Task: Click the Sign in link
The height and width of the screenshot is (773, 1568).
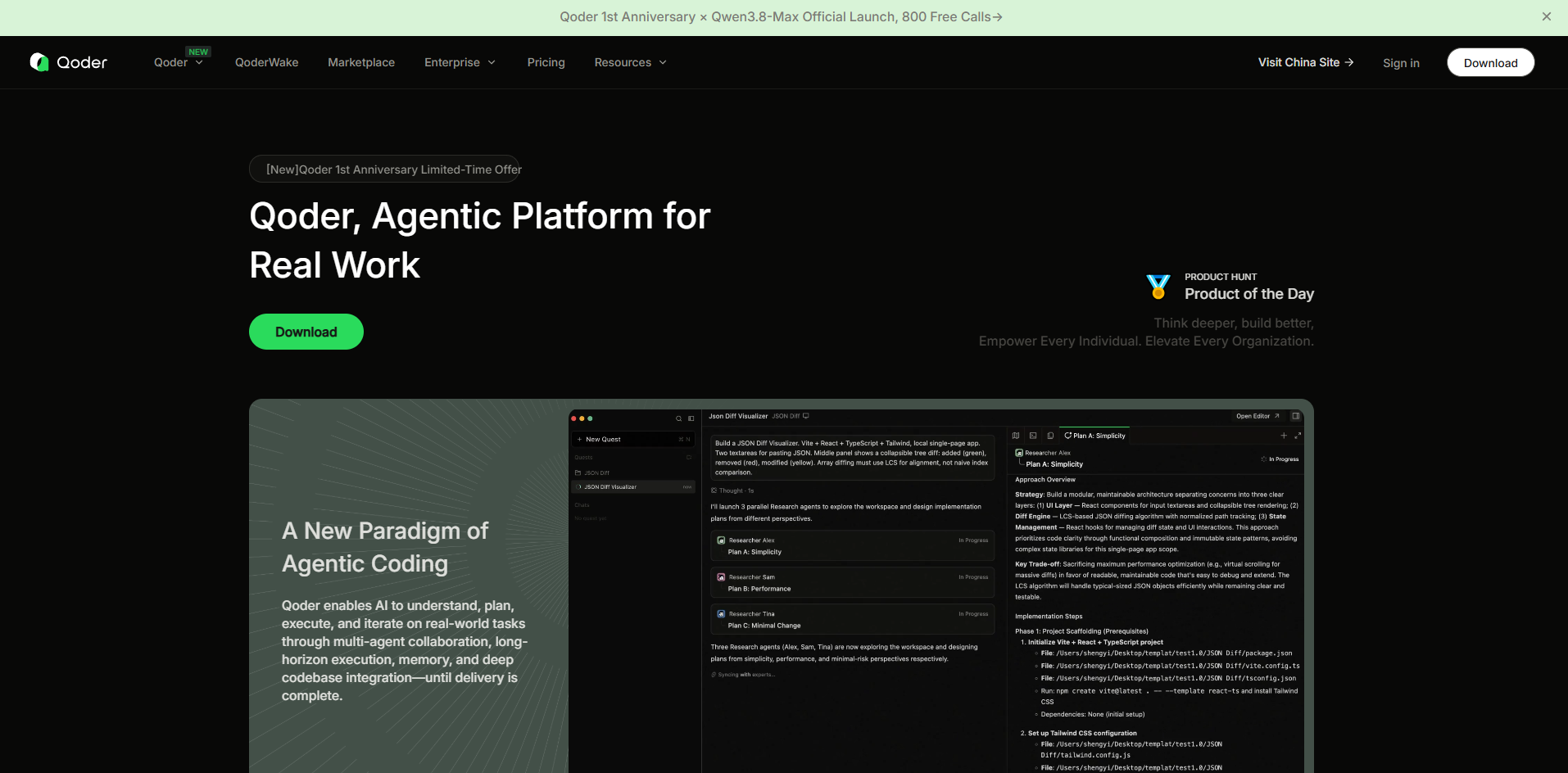Action: (x=1401, y=63)
